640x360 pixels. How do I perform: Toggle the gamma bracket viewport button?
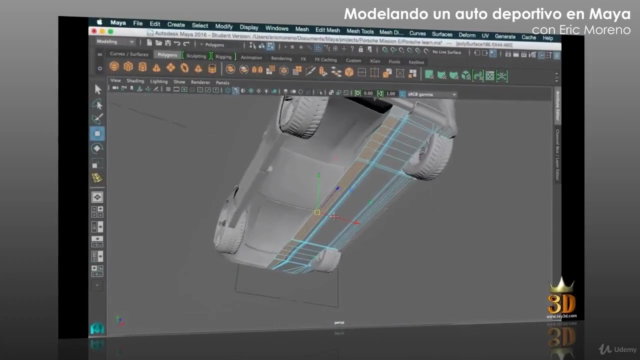[x=380, y=93]
